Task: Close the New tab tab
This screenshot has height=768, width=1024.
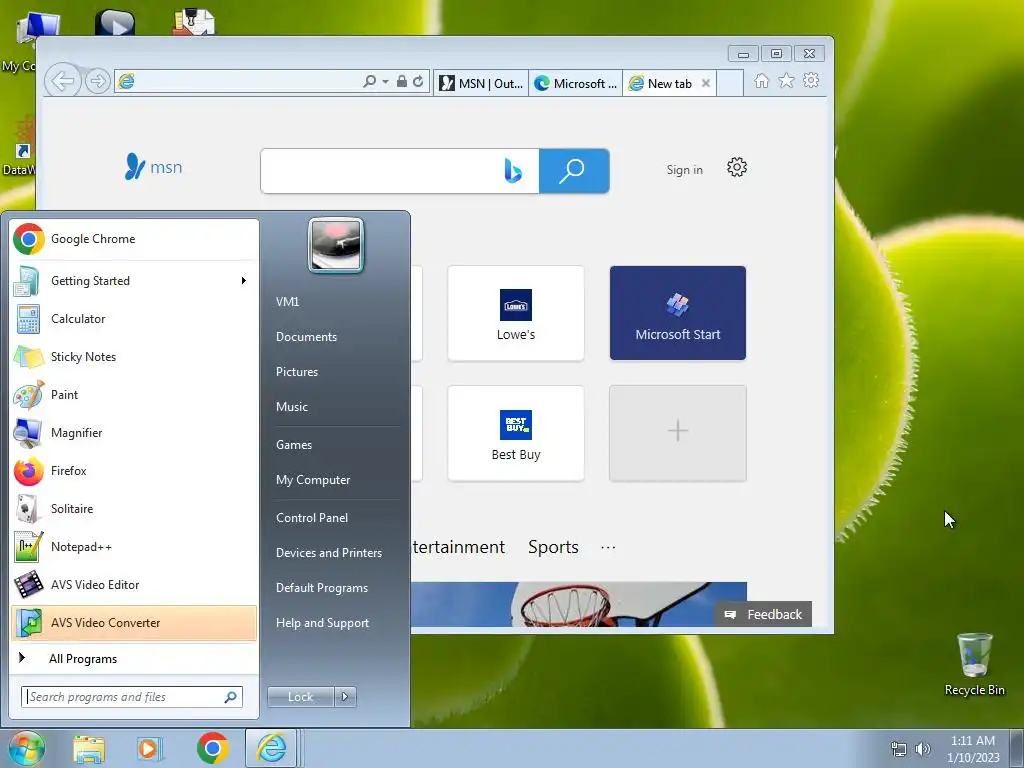Action: (705, 83)
